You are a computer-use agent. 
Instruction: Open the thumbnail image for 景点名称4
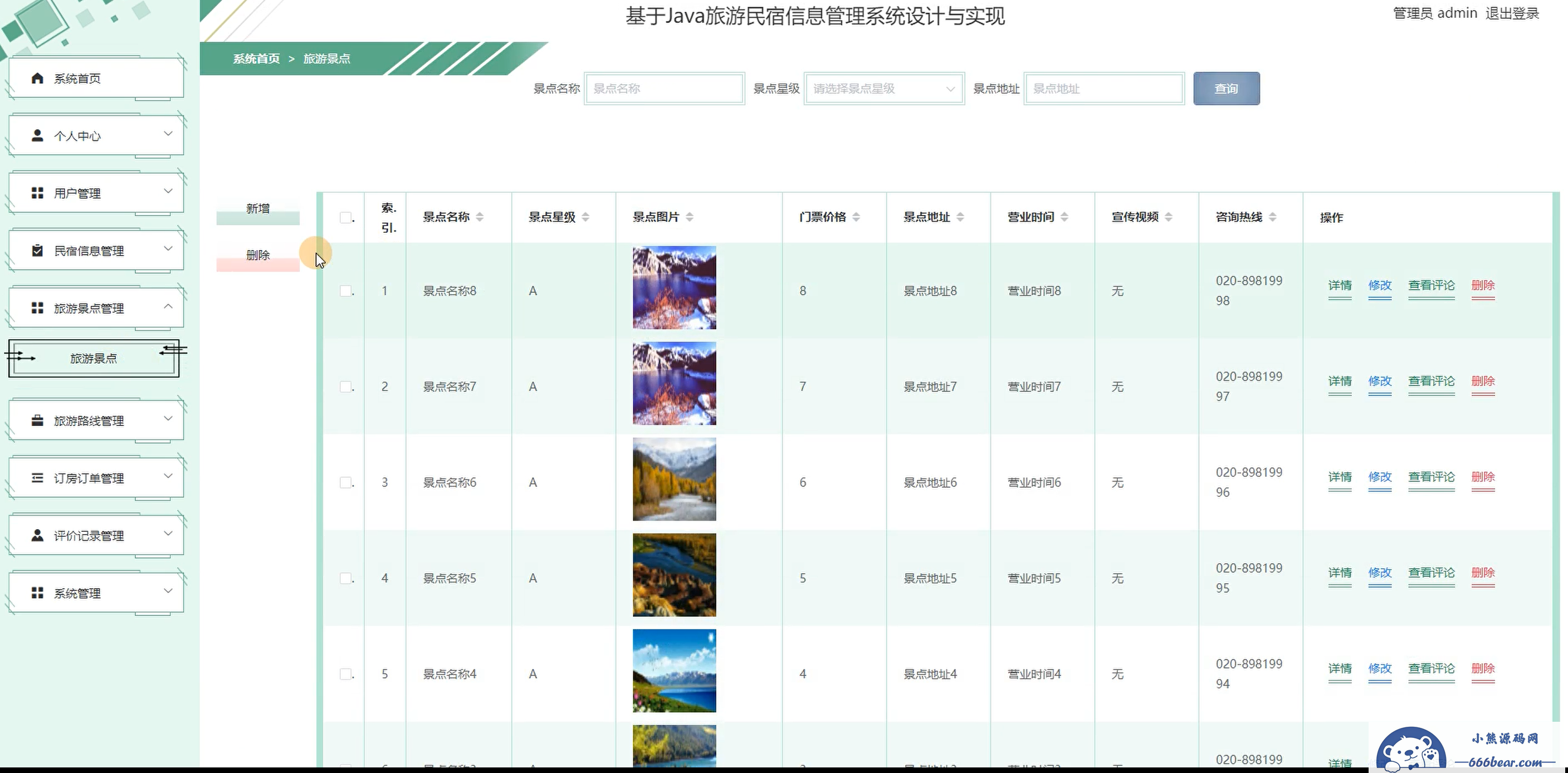tap(675, 671)
